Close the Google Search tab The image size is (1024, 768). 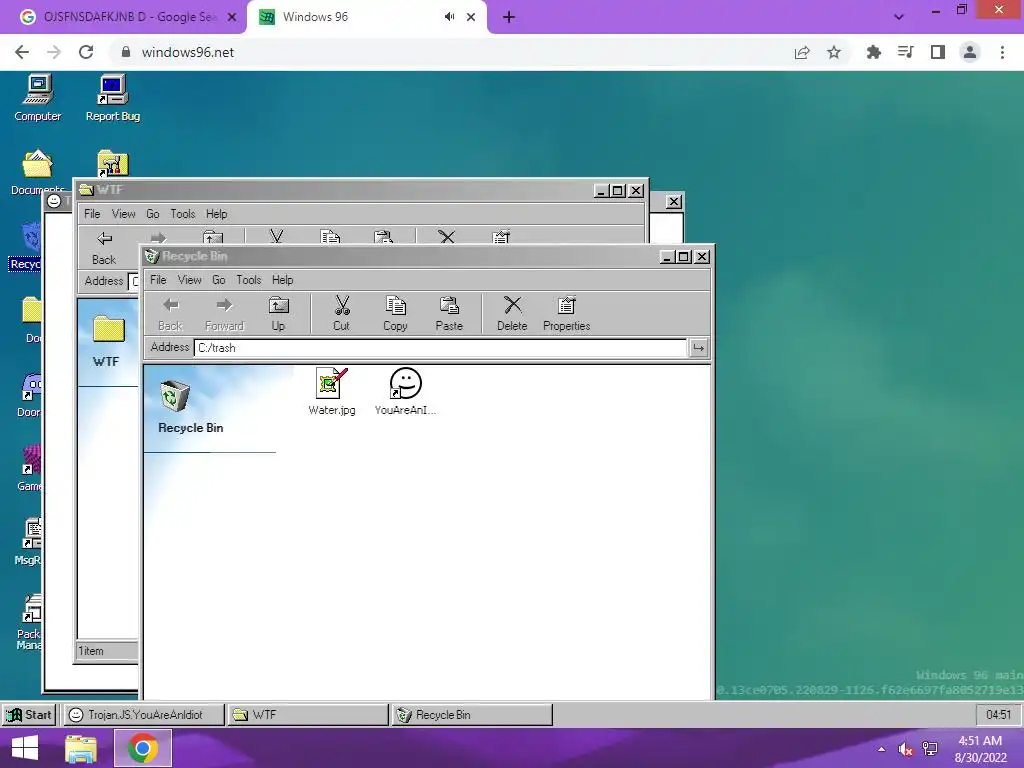pyautogui.click(x=232, y=17)
